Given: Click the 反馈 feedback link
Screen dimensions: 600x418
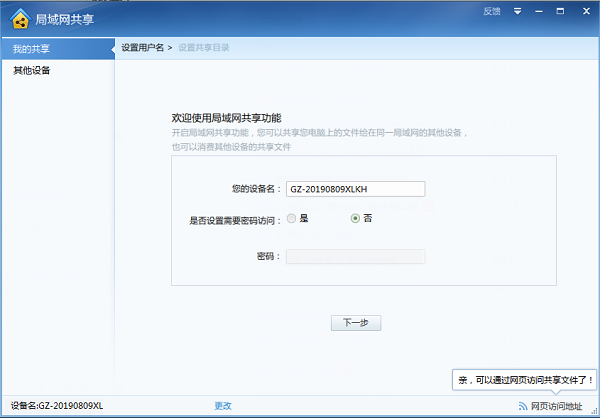Looking at the screenshot, I should point(491,12).
